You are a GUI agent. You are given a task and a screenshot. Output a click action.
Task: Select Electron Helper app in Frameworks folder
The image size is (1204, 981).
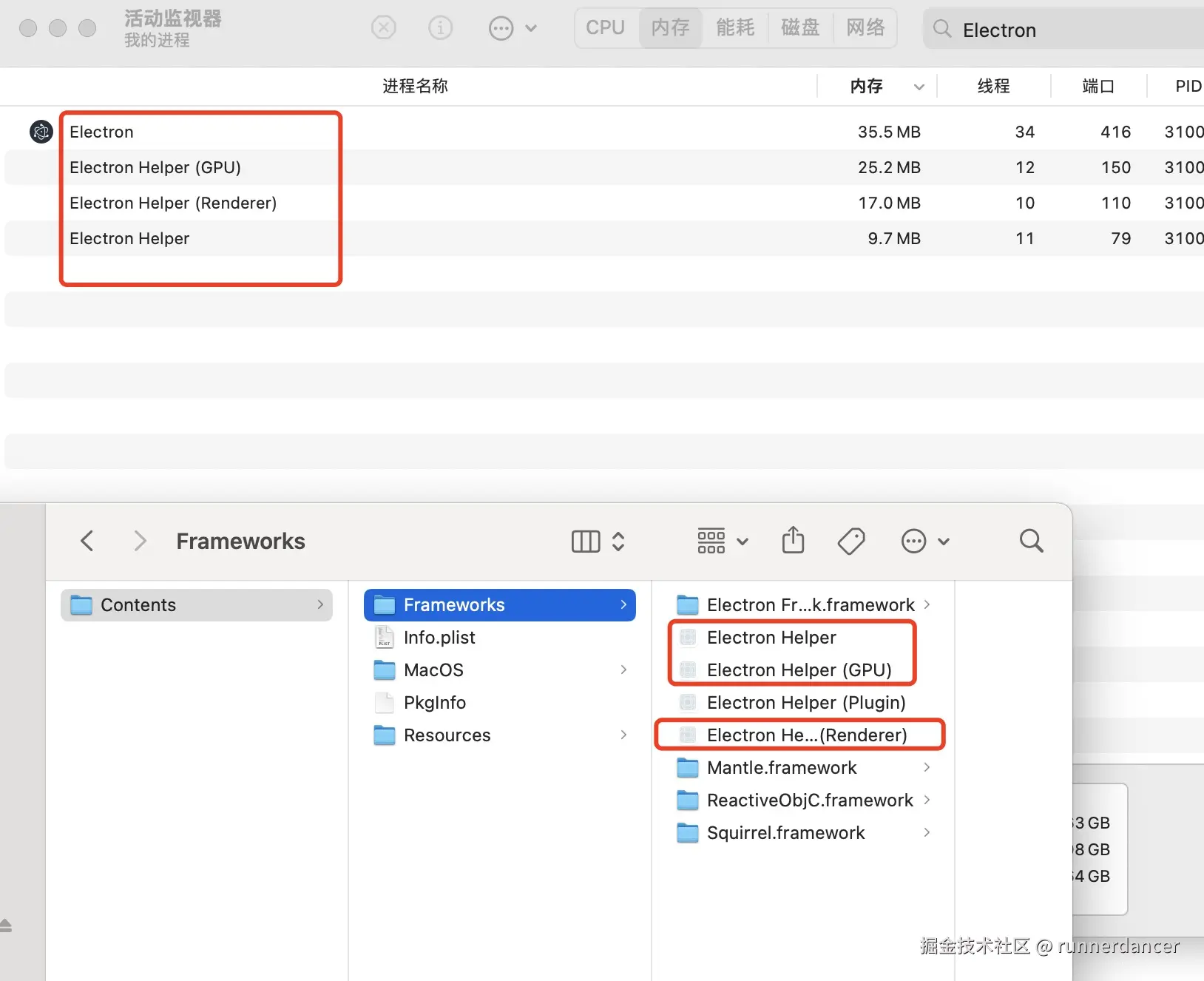803,638
